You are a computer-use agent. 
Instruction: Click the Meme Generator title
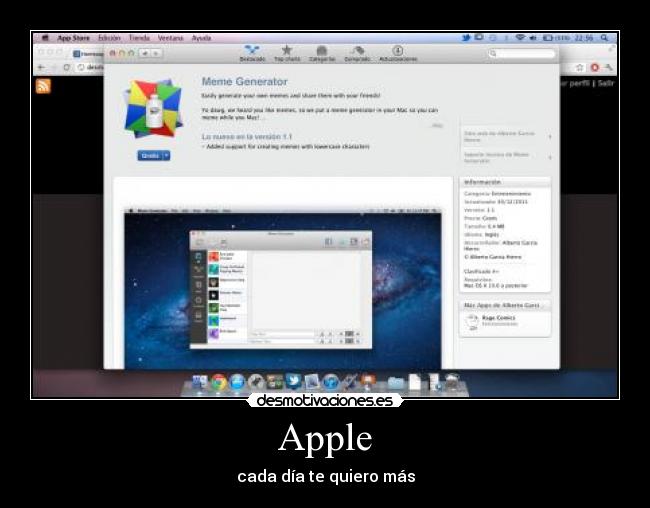245,81
